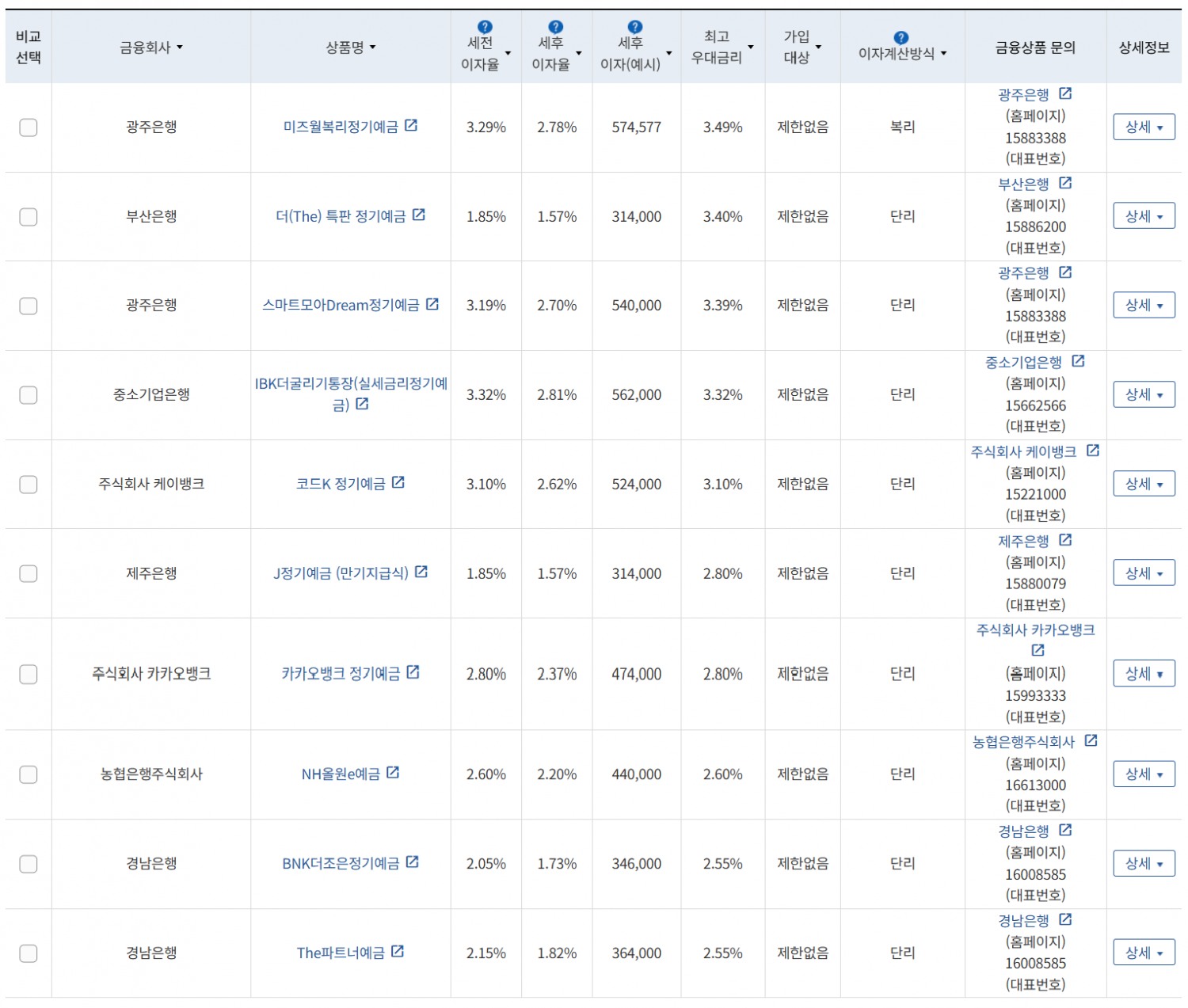
Task: Click external link icon beside IBK더굴리기통장
Action: (x=362, y=404)
